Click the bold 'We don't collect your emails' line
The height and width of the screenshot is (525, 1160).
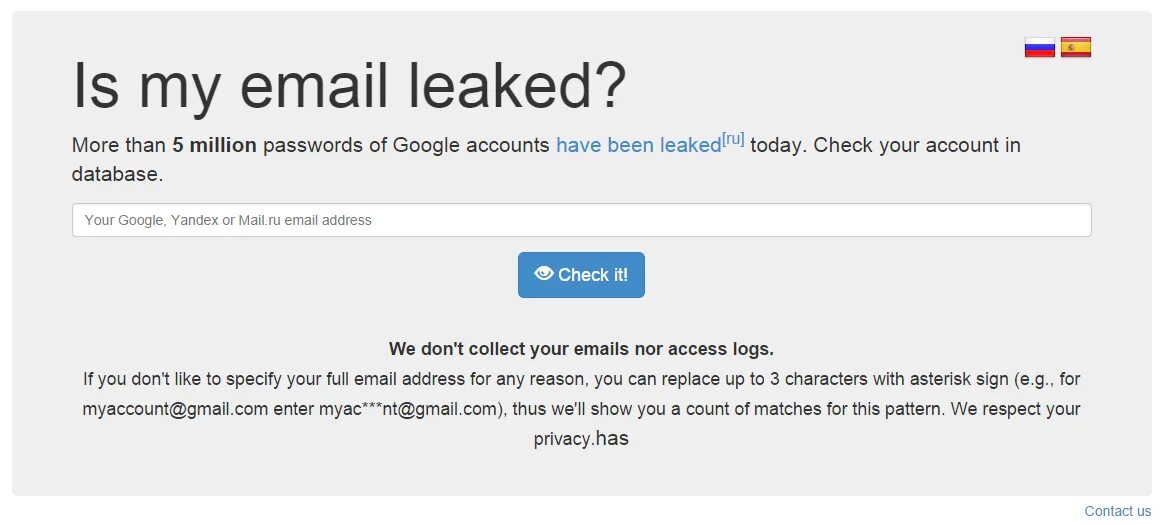click(x=581, y=348)
